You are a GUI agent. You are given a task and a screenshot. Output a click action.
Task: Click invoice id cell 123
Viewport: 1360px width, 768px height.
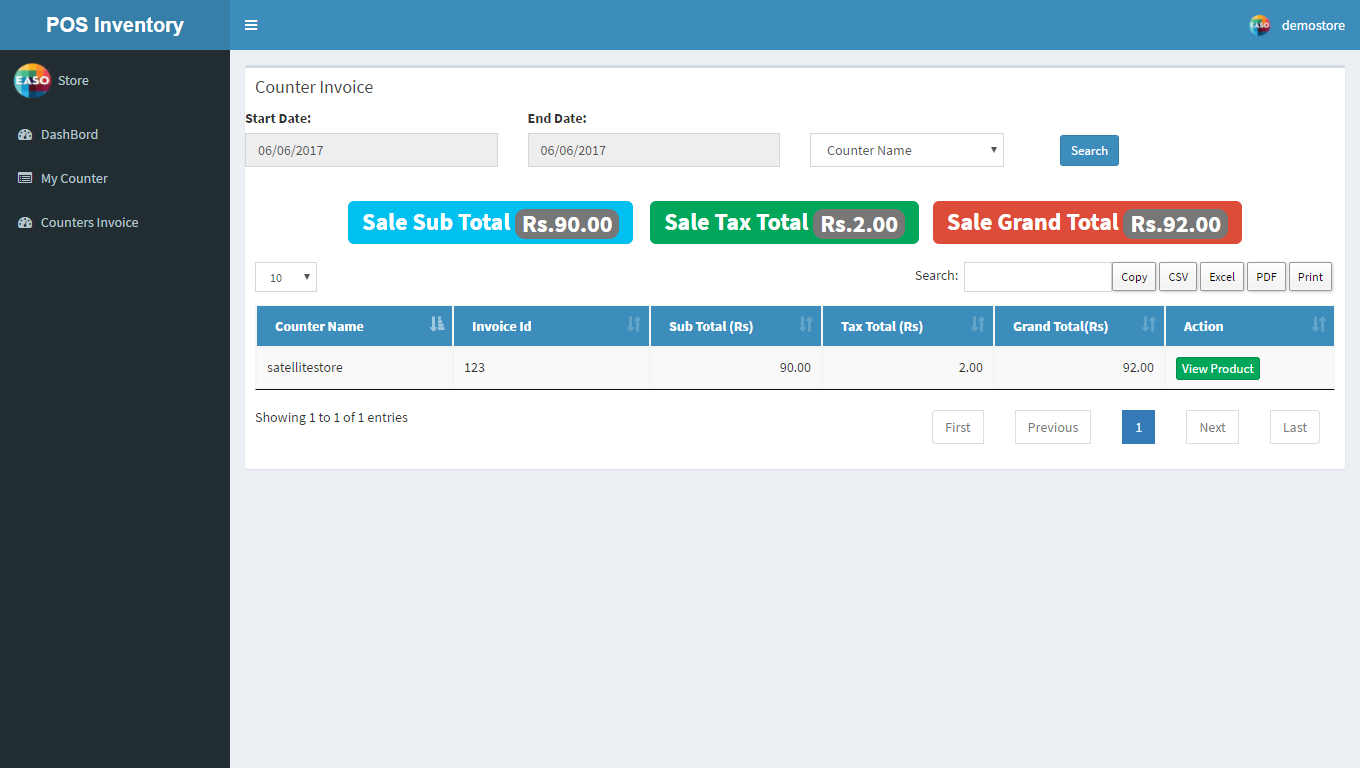coord(551,368)
